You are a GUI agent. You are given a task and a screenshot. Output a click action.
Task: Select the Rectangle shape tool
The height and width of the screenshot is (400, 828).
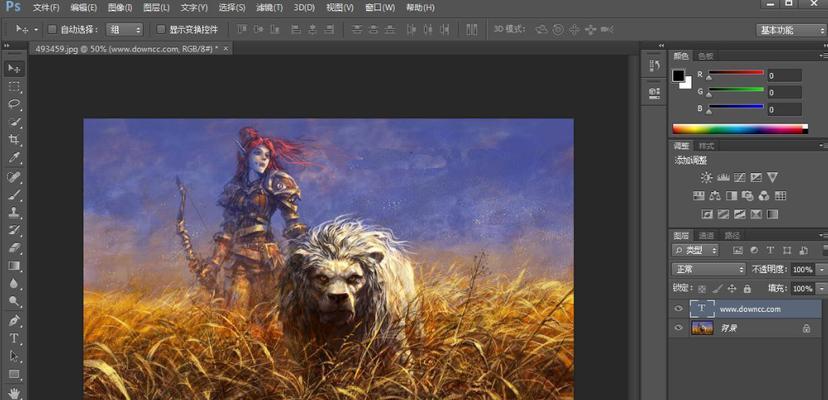14,374
